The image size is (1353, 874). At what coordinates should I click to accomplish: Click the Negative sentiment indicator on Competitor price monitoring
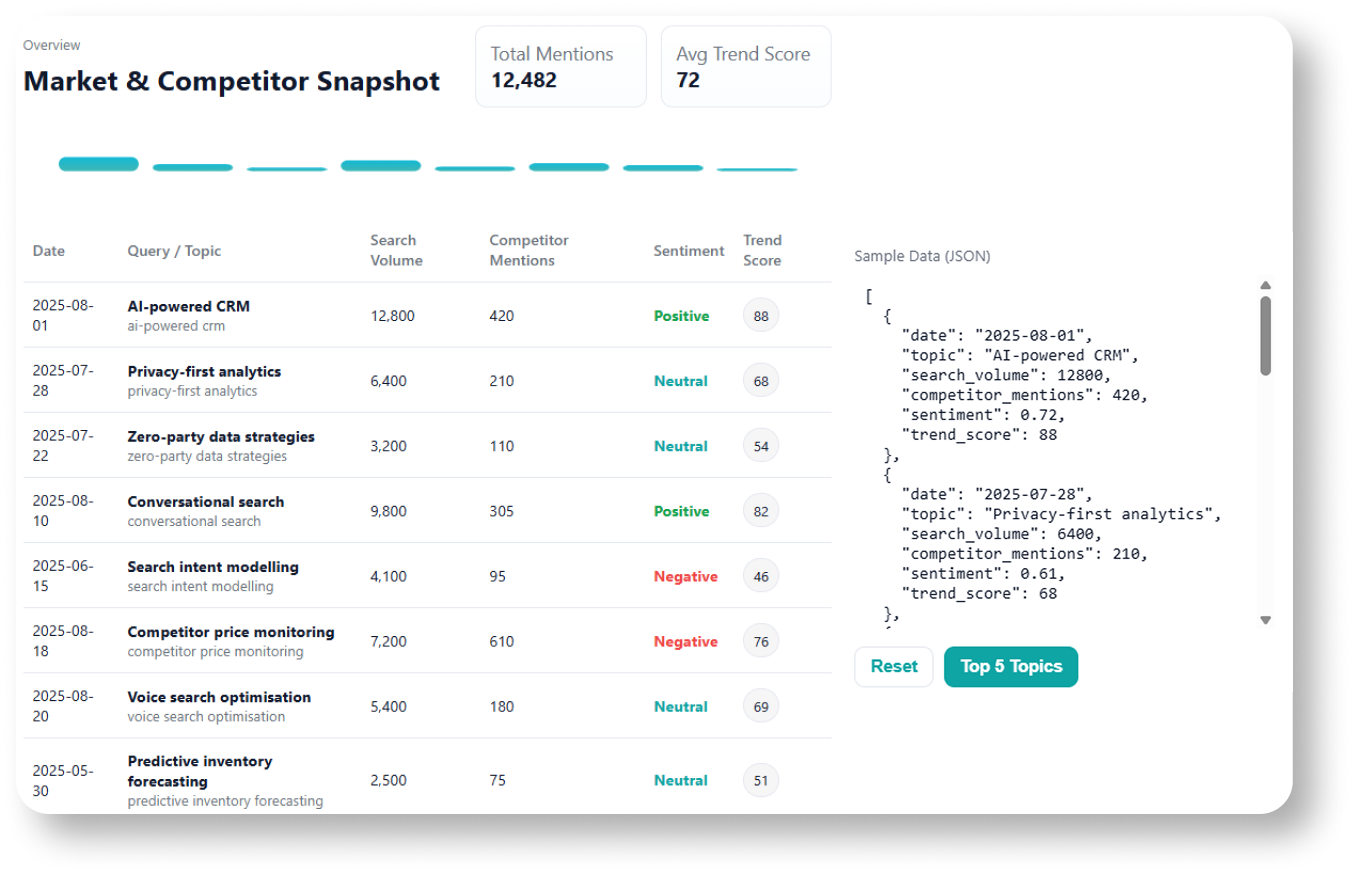coord(686,641)
